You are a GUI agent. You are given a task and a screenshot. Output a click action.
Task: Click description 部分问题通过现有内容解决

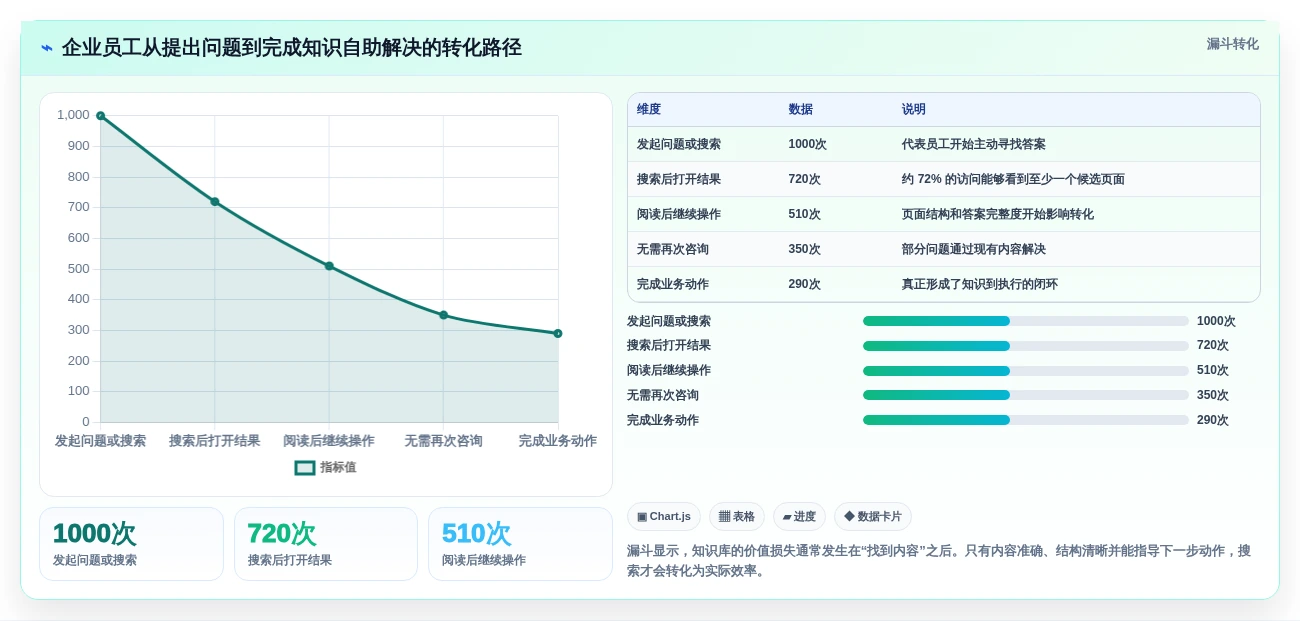(974, 249)
